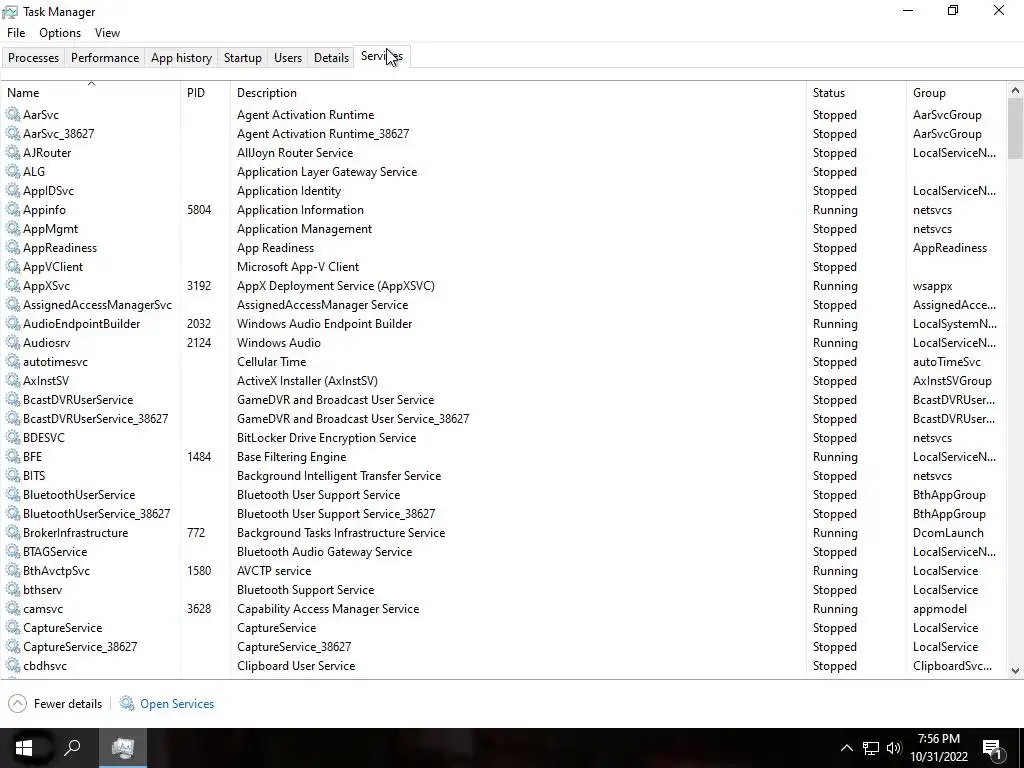Select the AssignedAccessManagerSvc service name
The image size is (1024, 768).
coord(97,305)
